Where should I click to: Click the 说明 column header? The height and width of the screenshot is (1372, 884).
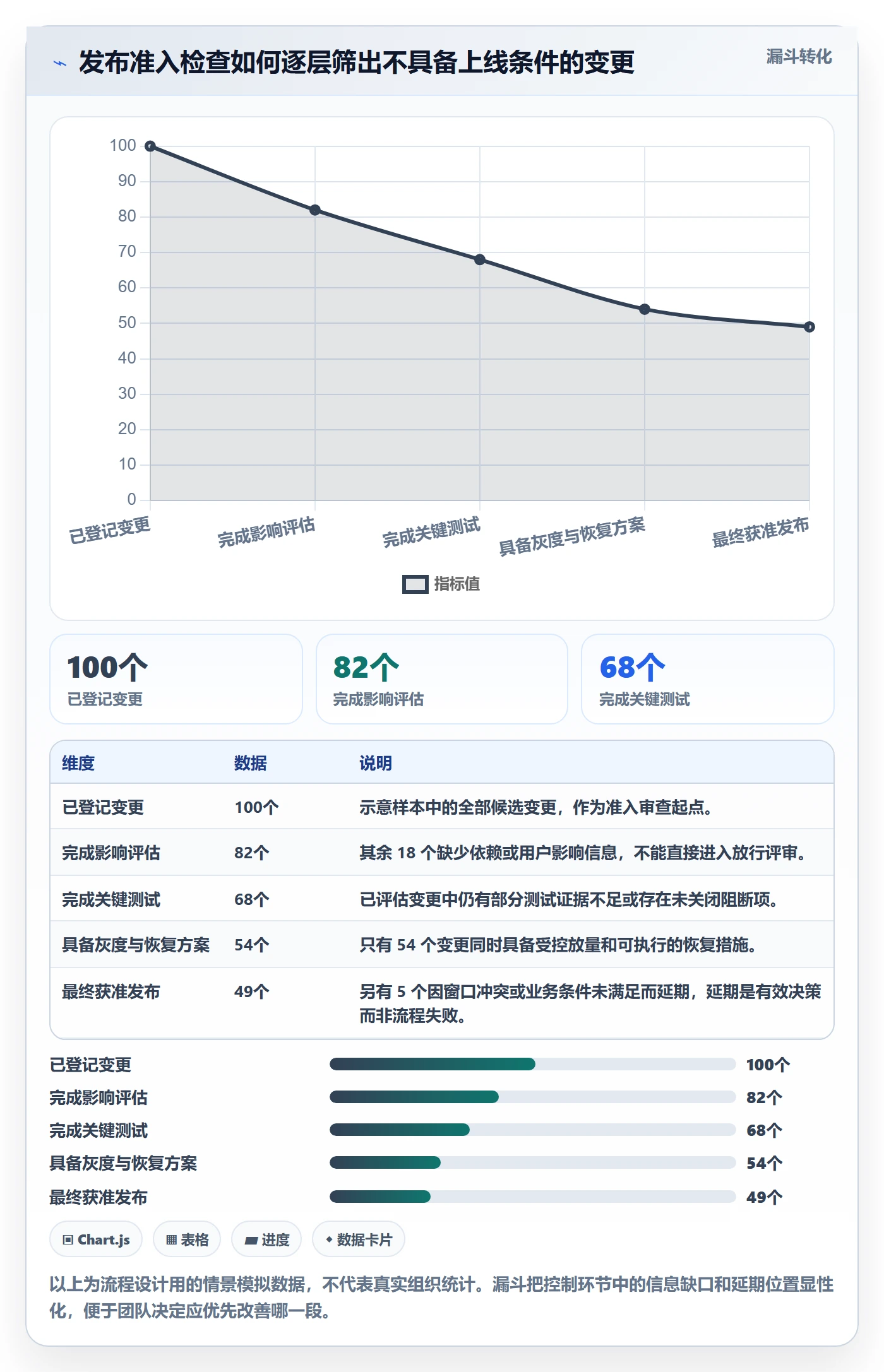click(376, 763)
